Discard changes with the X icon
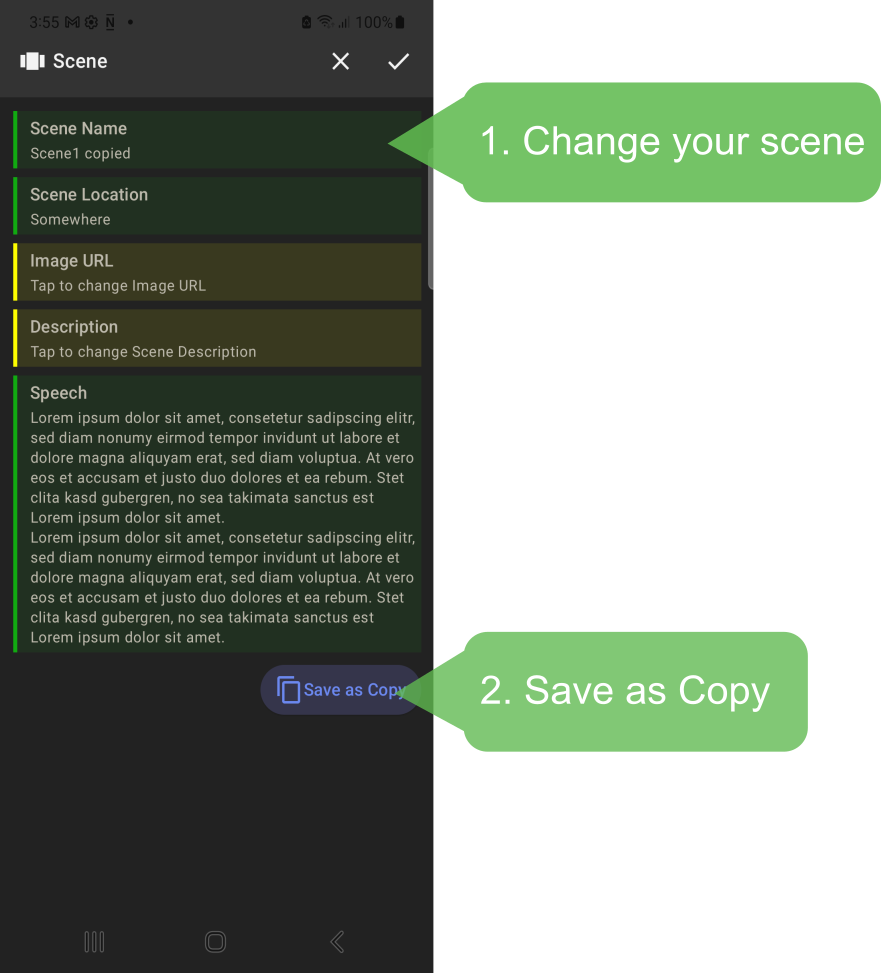The image size is (881, 973). pyautogui.click(x=341, y=62)
